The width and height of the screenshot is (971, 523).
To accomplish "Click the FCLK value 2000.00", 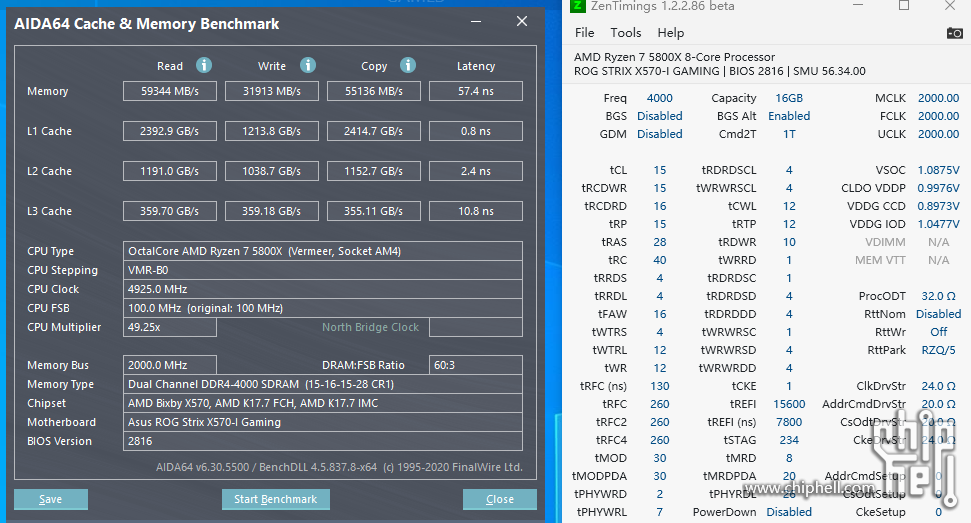I will (938, 116).
